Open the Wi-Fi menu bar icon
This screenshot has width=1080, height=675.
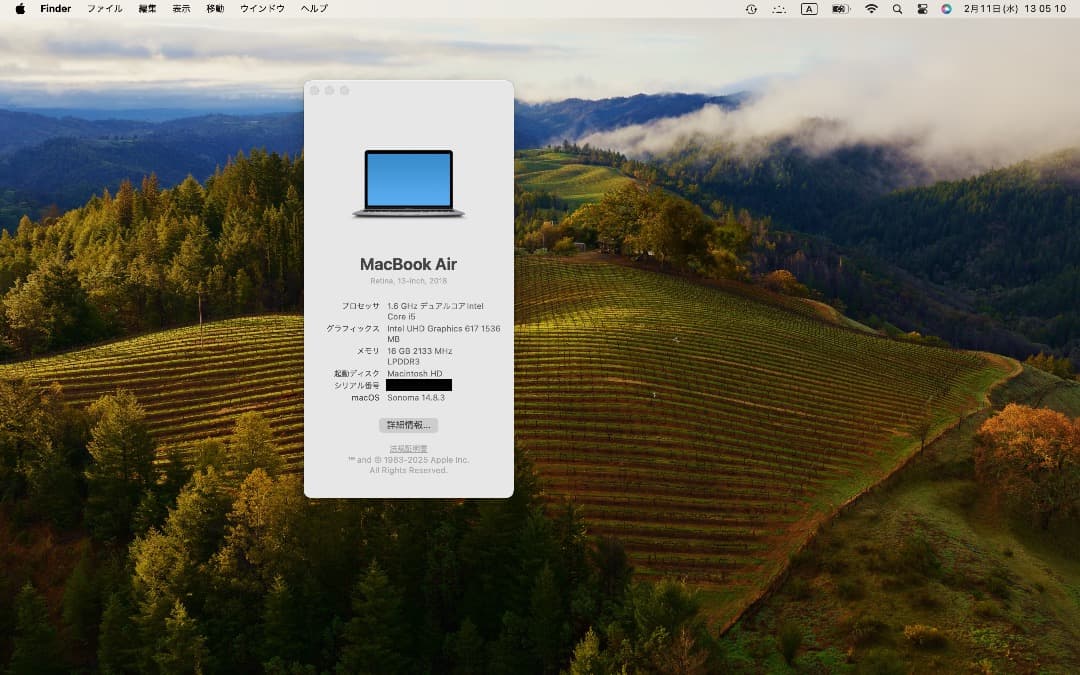tap(871, 8)
